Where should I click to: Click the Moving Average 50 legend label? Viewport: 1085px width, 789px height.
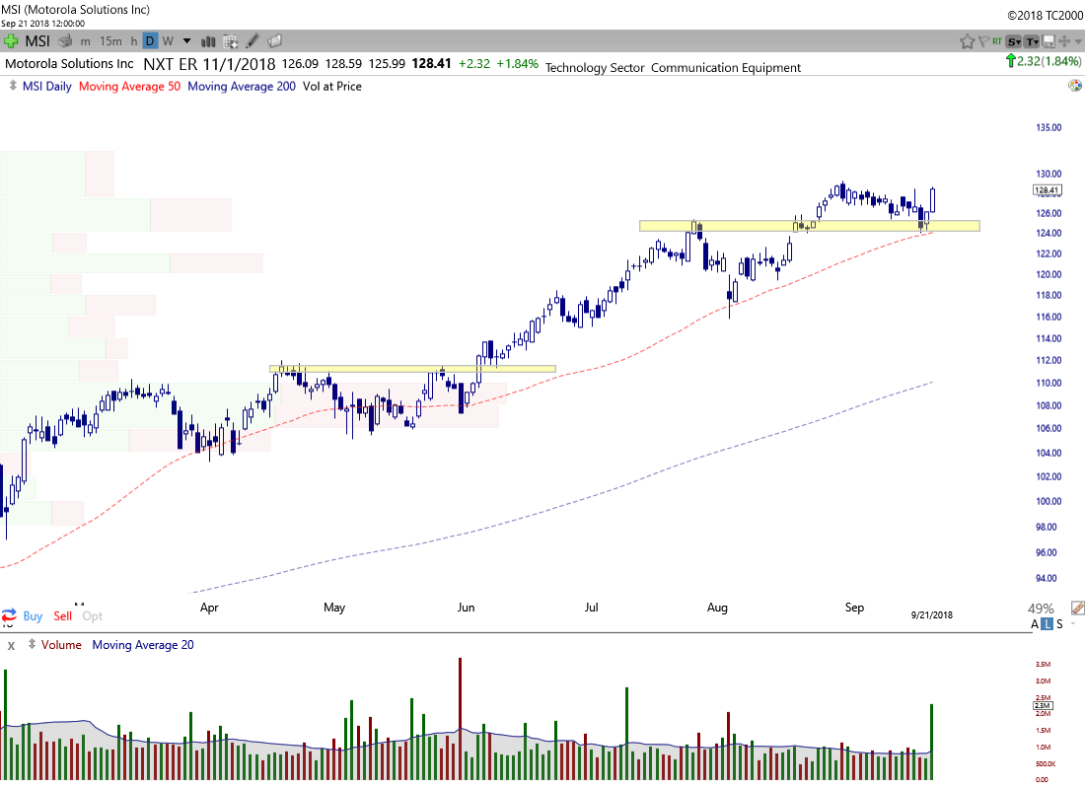point(128,86)
